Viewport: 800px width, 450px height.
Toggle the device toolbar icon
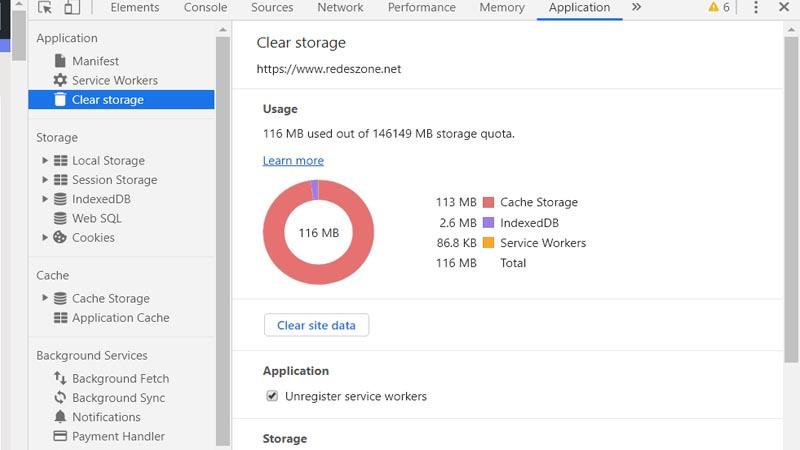point(71,8)
